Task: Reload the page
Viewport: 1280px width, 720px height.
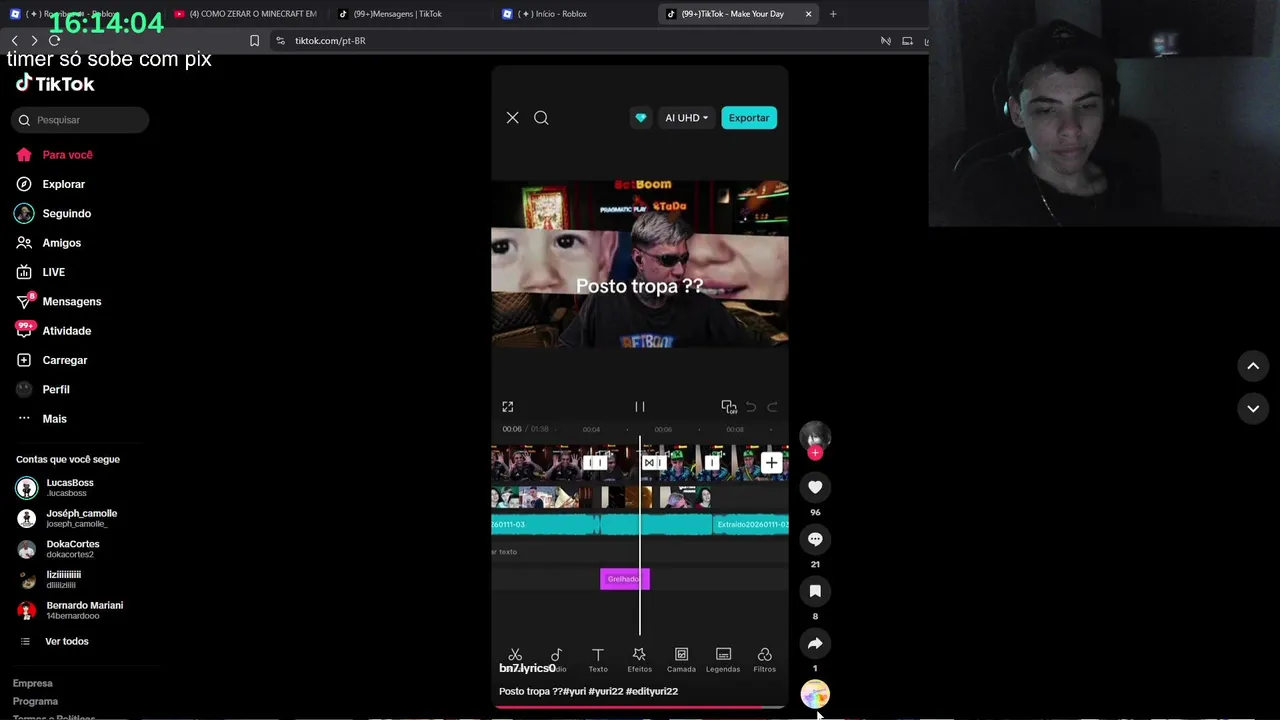Action: [x=54, y=41]
